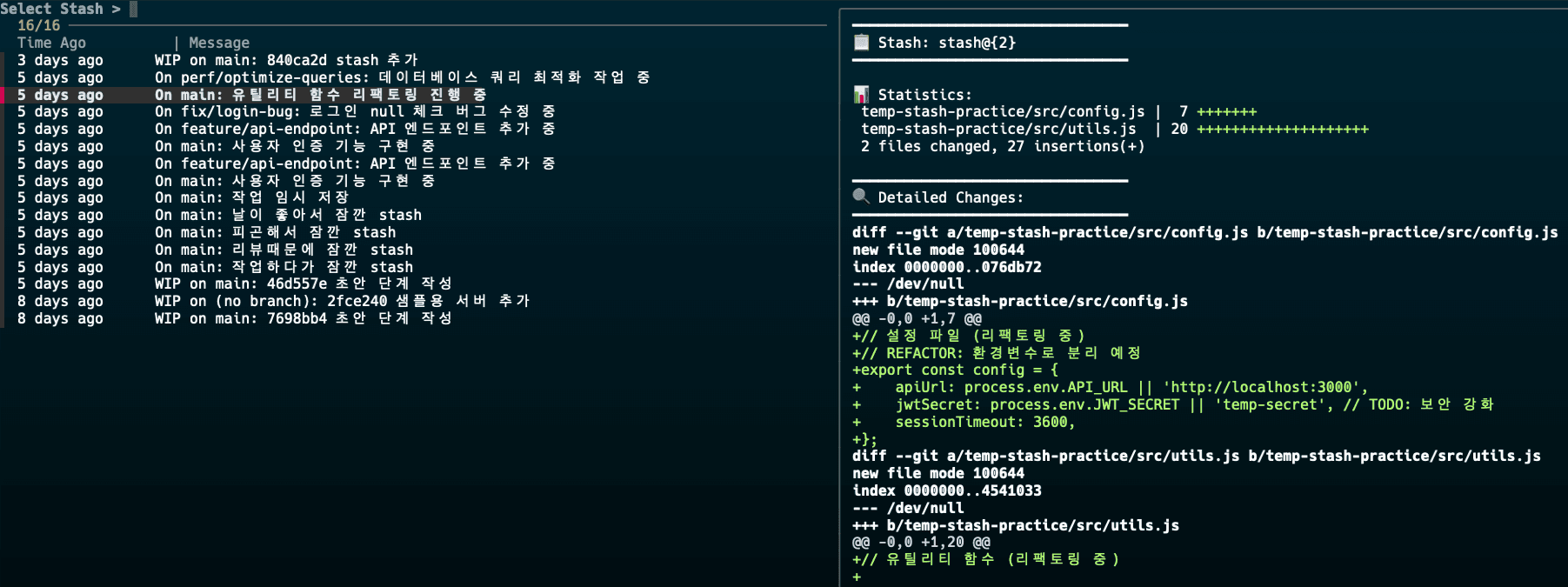Click the utils.js line in Statistics
The image size is (1568, 587).
click(x=998, y=129)
